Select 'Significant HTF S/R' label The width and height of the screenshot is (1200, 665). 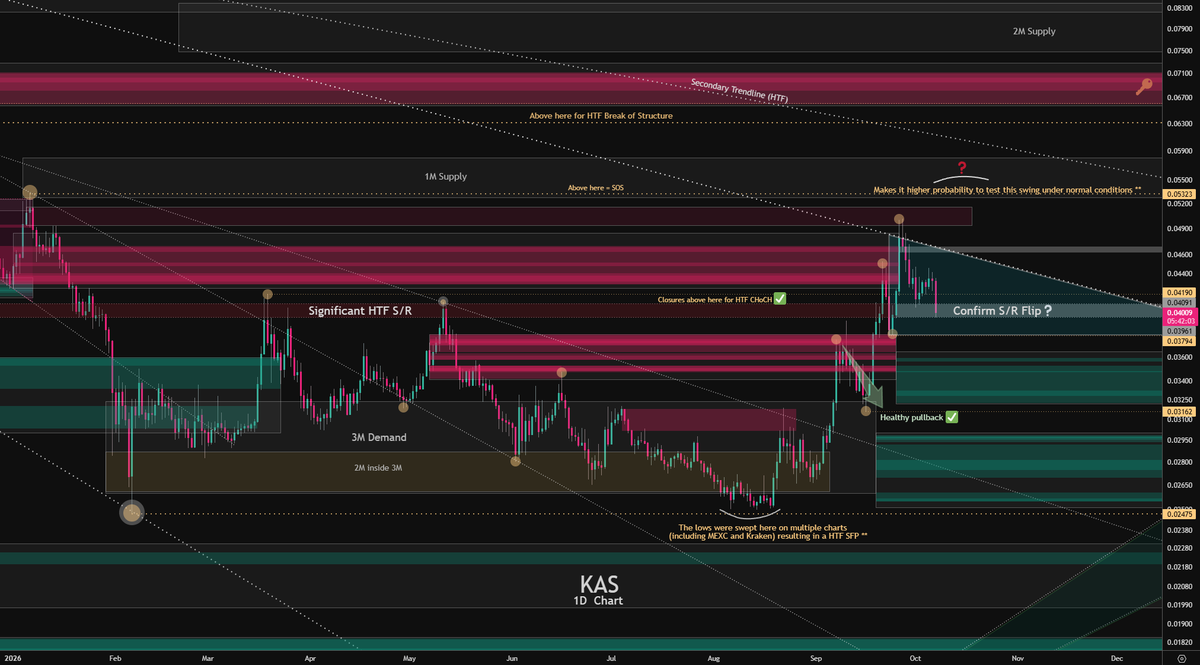[x=359, y=311]
